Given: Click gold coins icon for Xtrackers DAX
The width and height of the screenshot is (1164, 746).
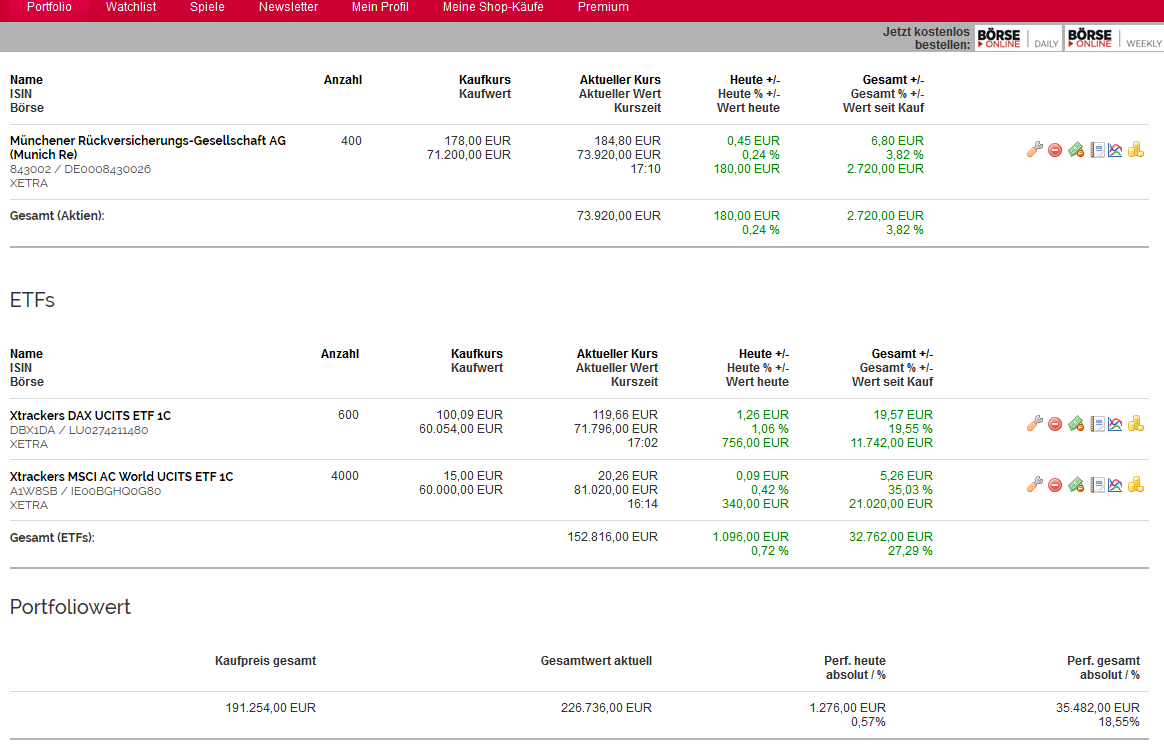Looking at the screenshot, I should click(x=1136, y=424).
